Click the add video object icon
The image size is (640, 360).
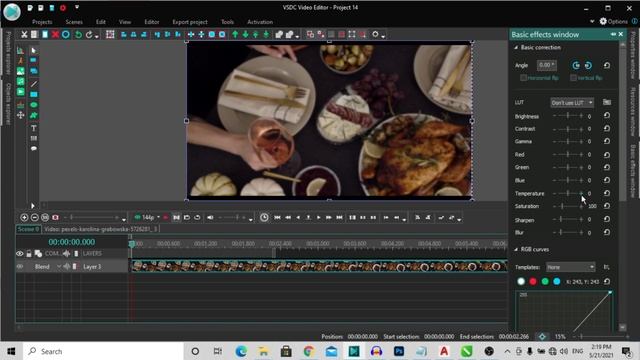(x=20, y=92)
